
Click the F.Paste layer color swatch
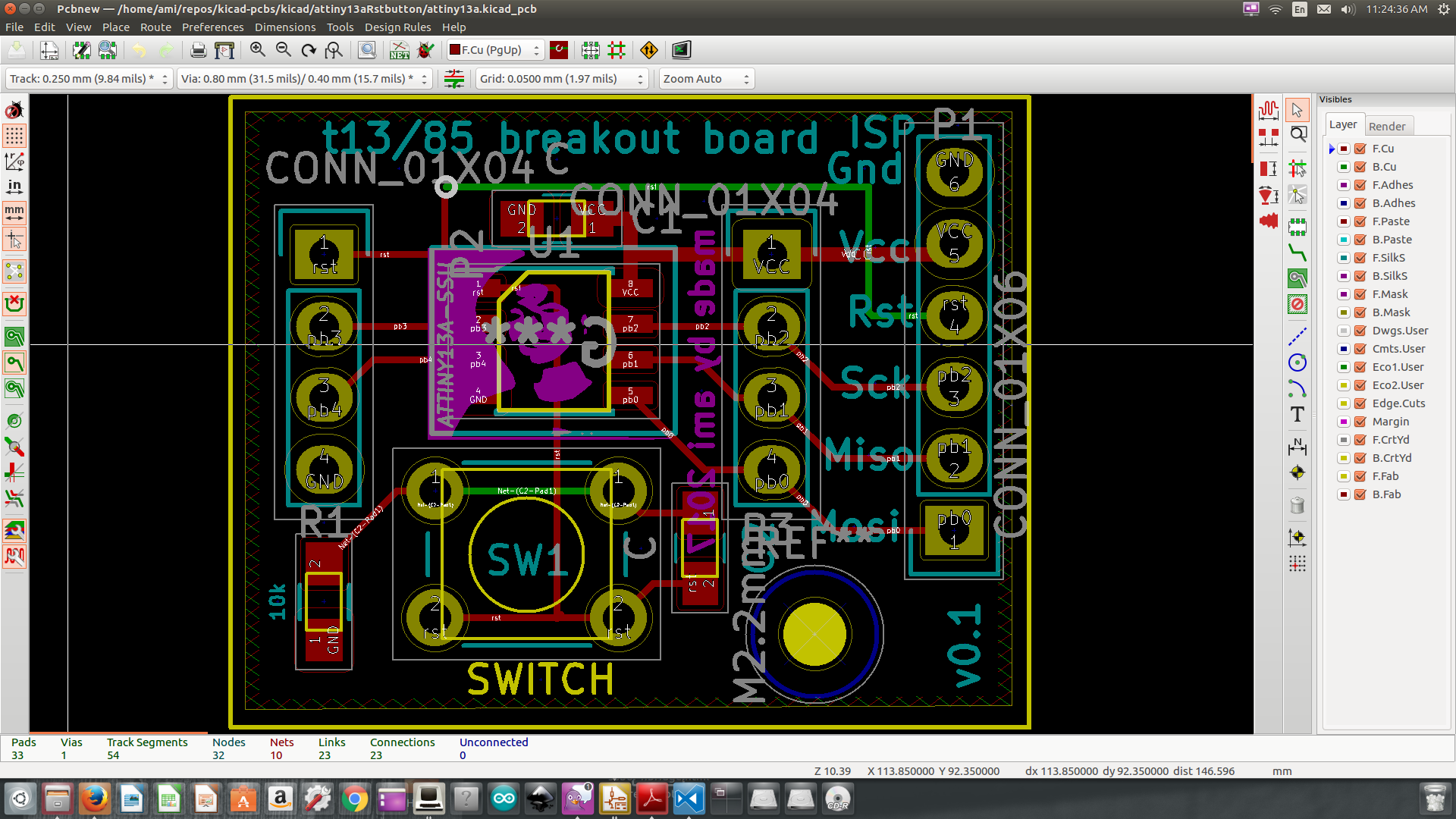point(1344,221)
